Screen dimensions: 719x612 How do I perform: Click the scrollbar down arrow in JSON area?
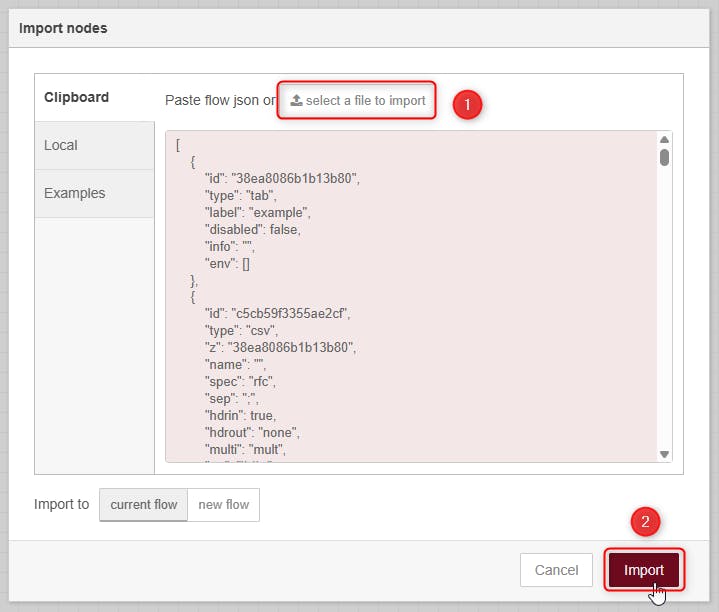664,454
